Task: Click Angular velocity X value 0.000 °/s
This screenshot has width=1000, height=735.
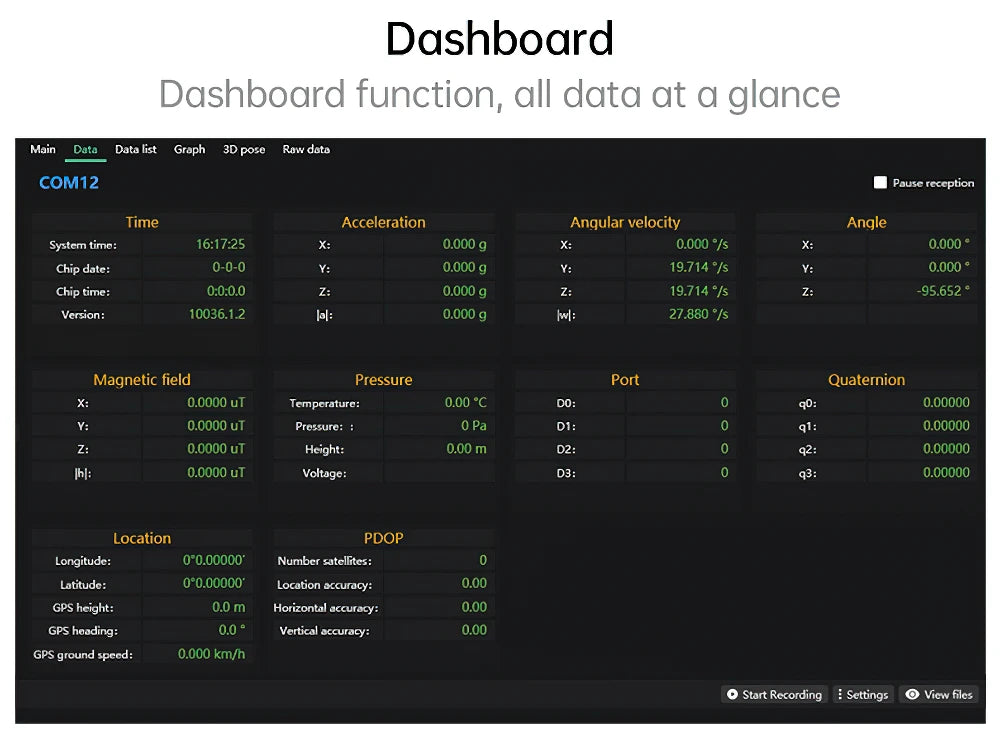Action: tap(702, 244)
